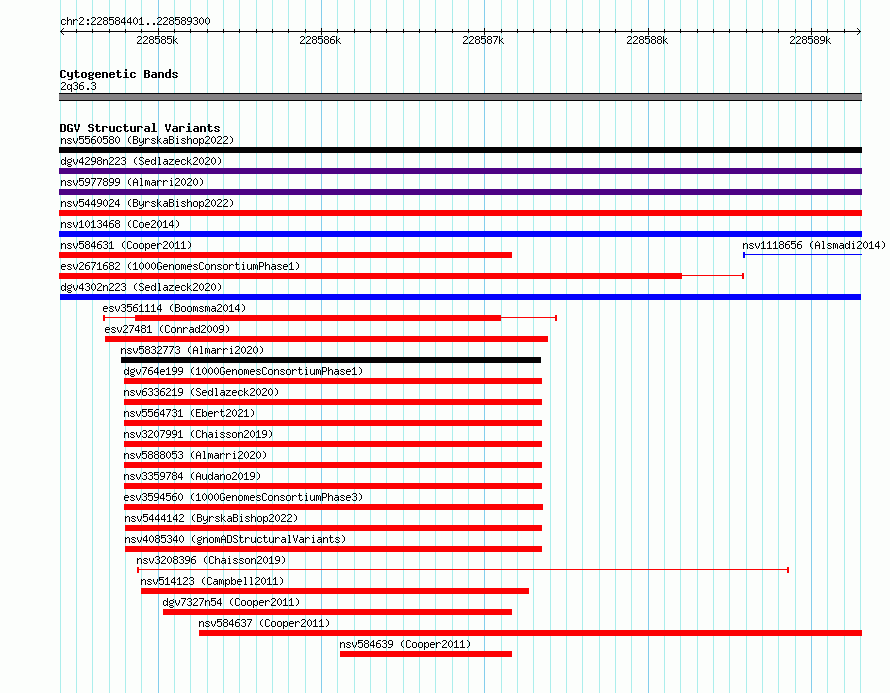Click the red bar under dgv764e199
Image resolution: width=890 pixels, height=693 pixels.
tap(333, 381)
